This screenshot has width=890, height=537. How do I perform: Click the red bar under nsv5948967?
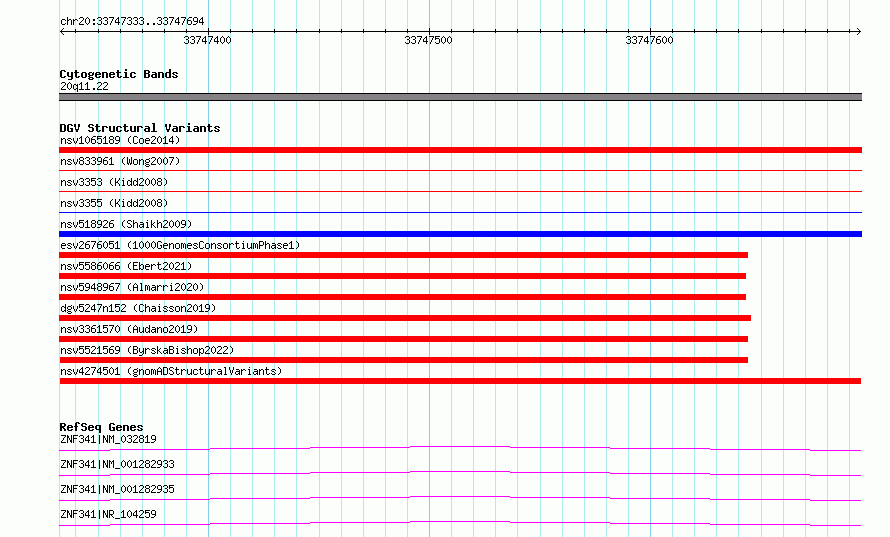coord(402,297)
